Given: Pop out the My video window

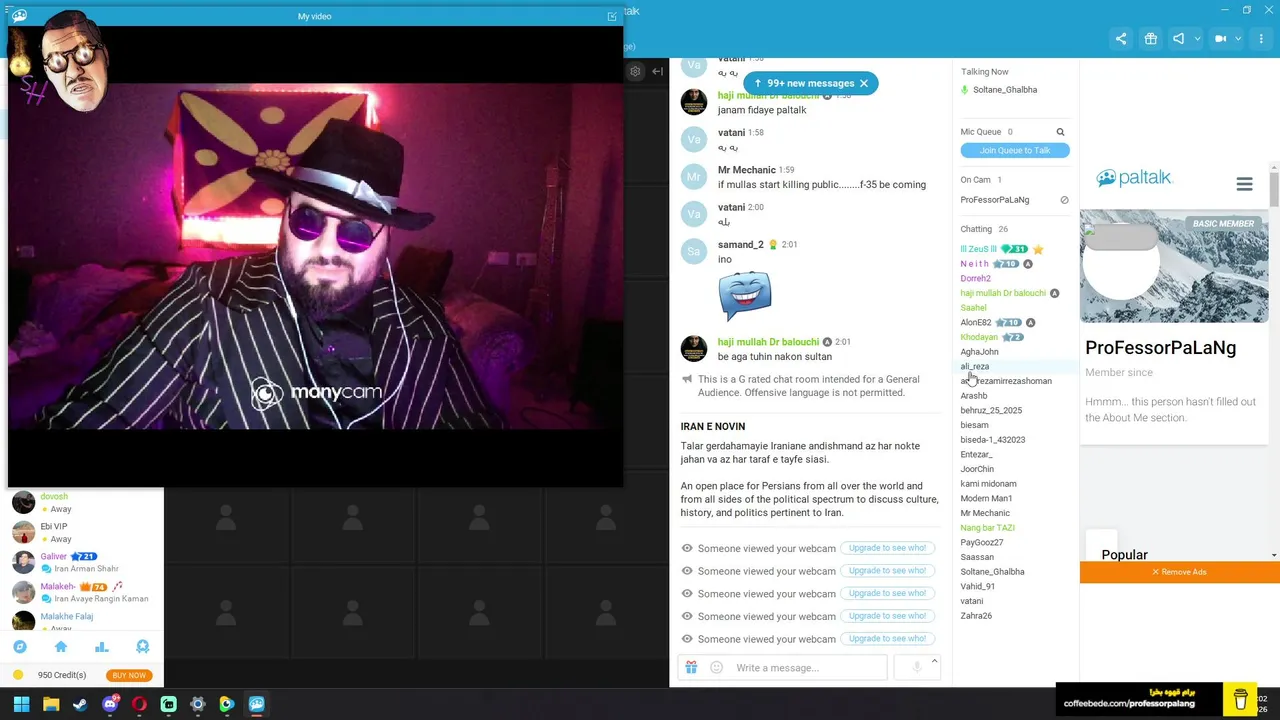Looking at the screenshot, I should (612, 16).
